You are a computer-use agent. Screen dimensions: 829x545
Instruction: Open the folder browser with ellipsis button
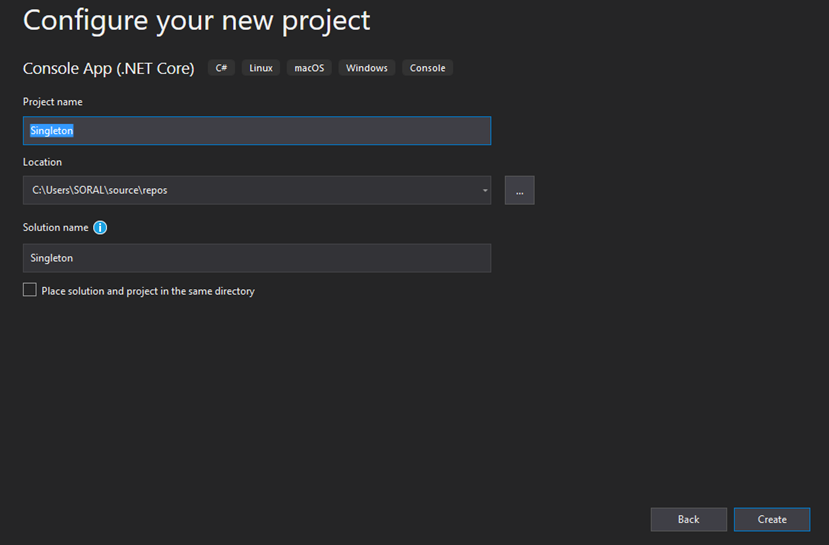click(x=519, y=190)
